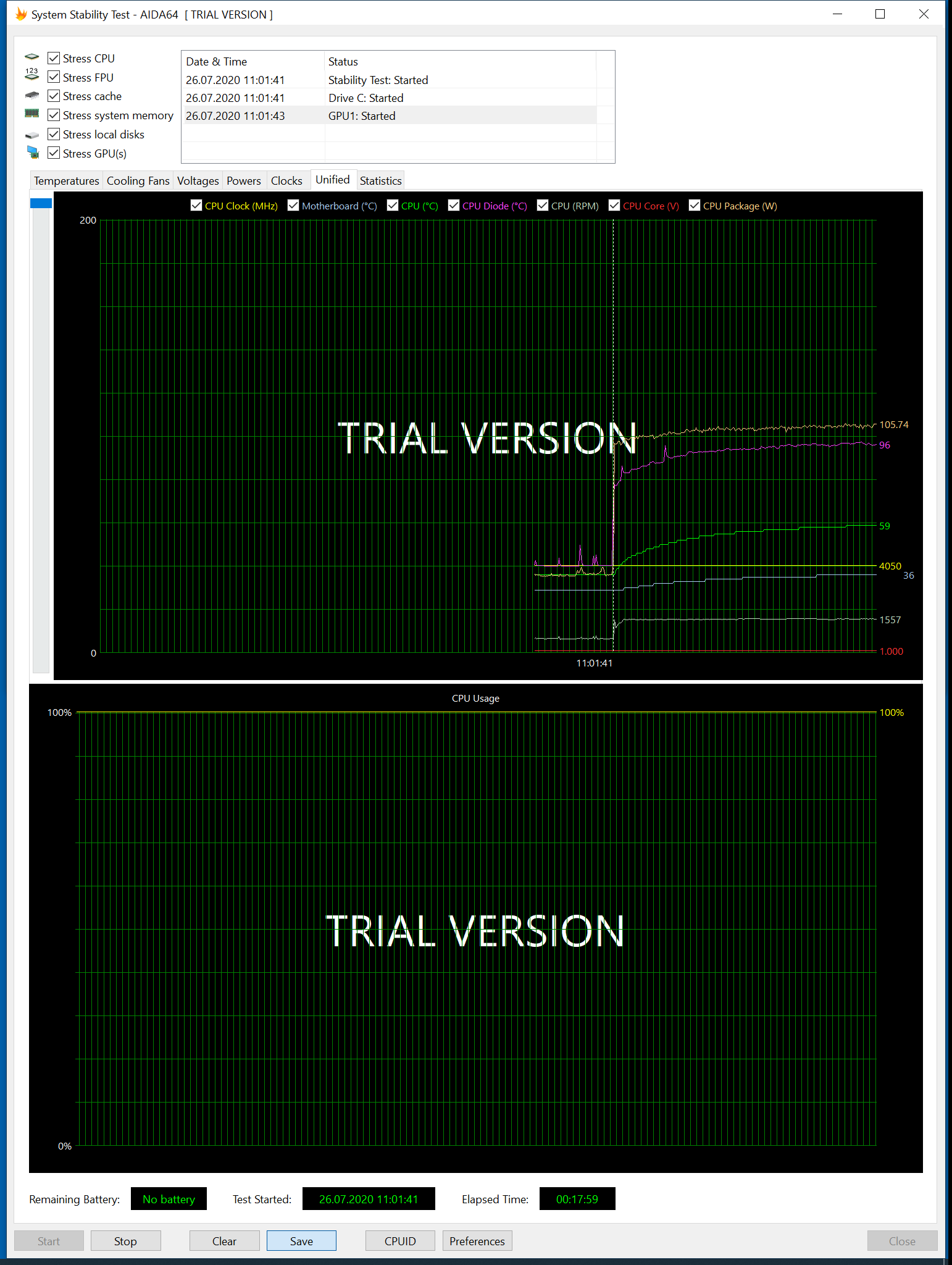Disable Stress cache option
The image size is (952, 1265).
coord(54,96)
